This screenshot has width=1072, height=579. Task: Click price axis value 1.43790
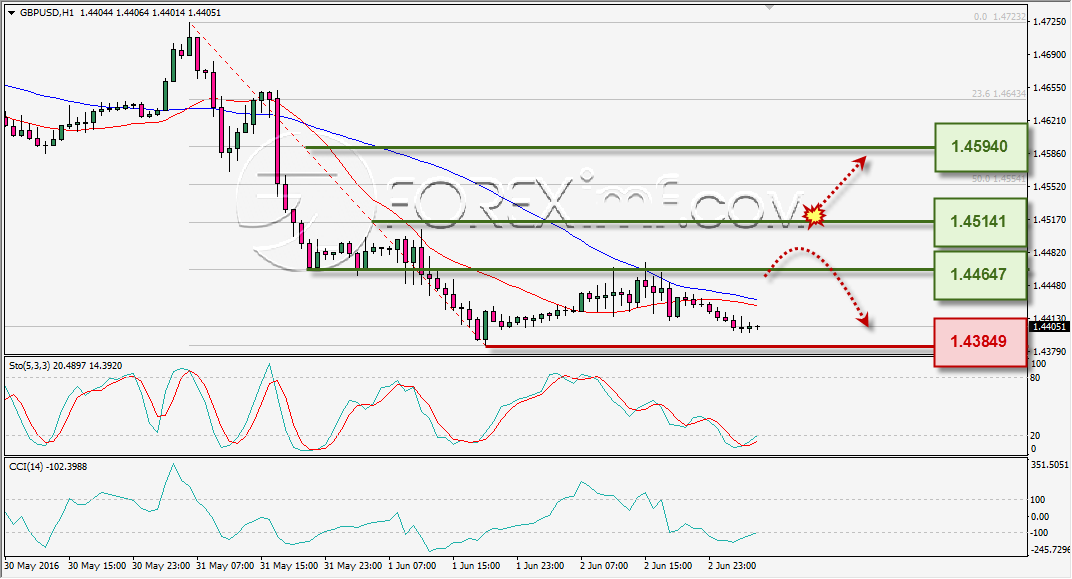[1049, 351]
